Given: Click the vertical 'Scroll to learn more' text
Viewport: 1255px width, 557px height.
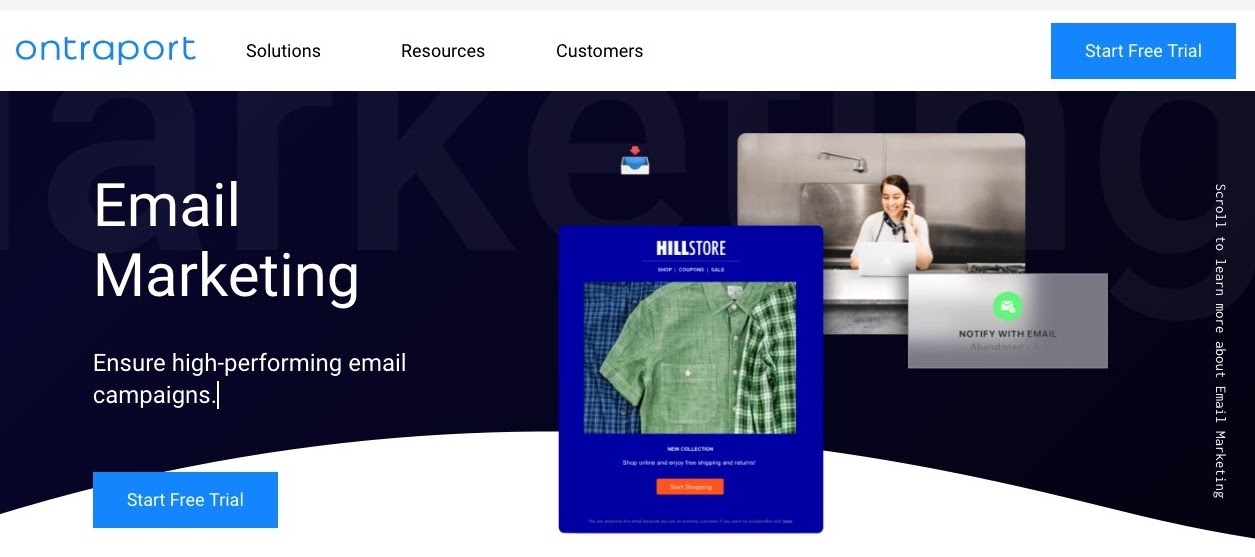Looking at the screenshot, I should (x=1219, y=340).
